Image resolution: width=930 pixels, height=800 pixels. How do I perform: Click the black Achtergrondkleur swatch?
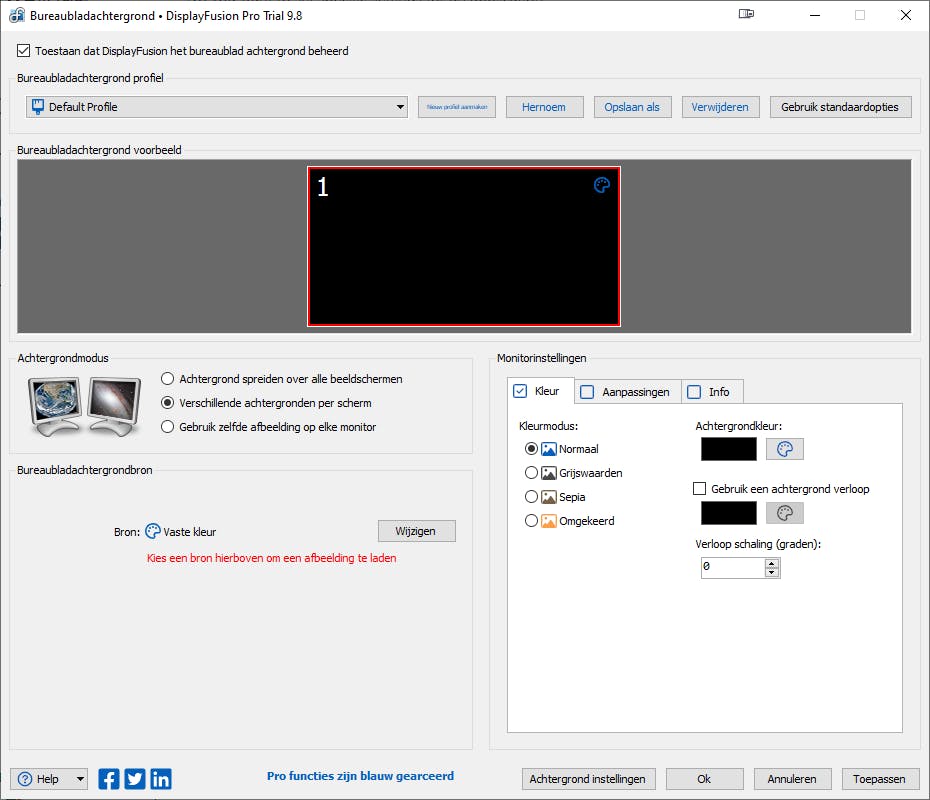tap(729, 449)
